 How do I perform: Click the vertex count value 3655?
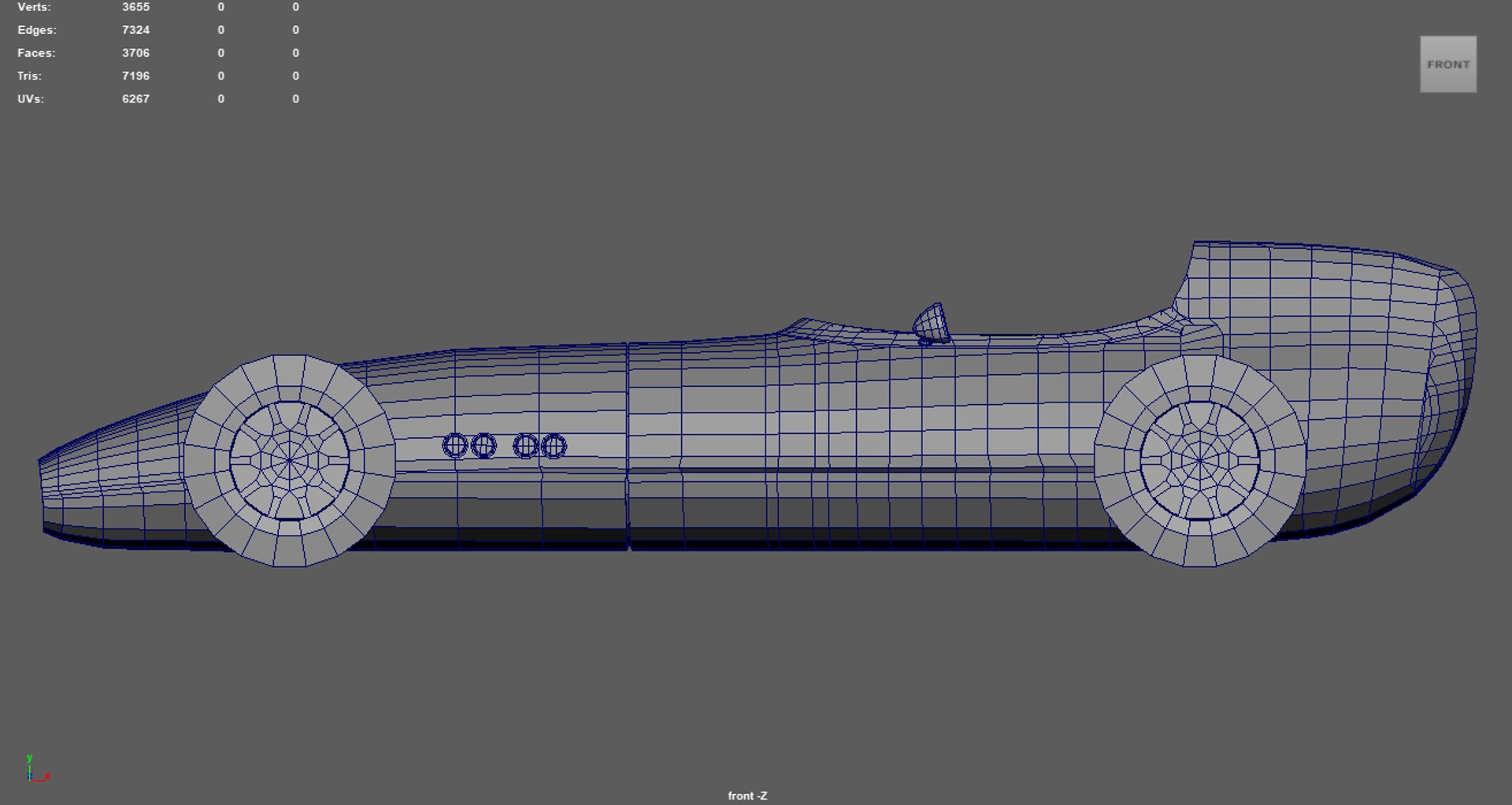tap(135, 7)
